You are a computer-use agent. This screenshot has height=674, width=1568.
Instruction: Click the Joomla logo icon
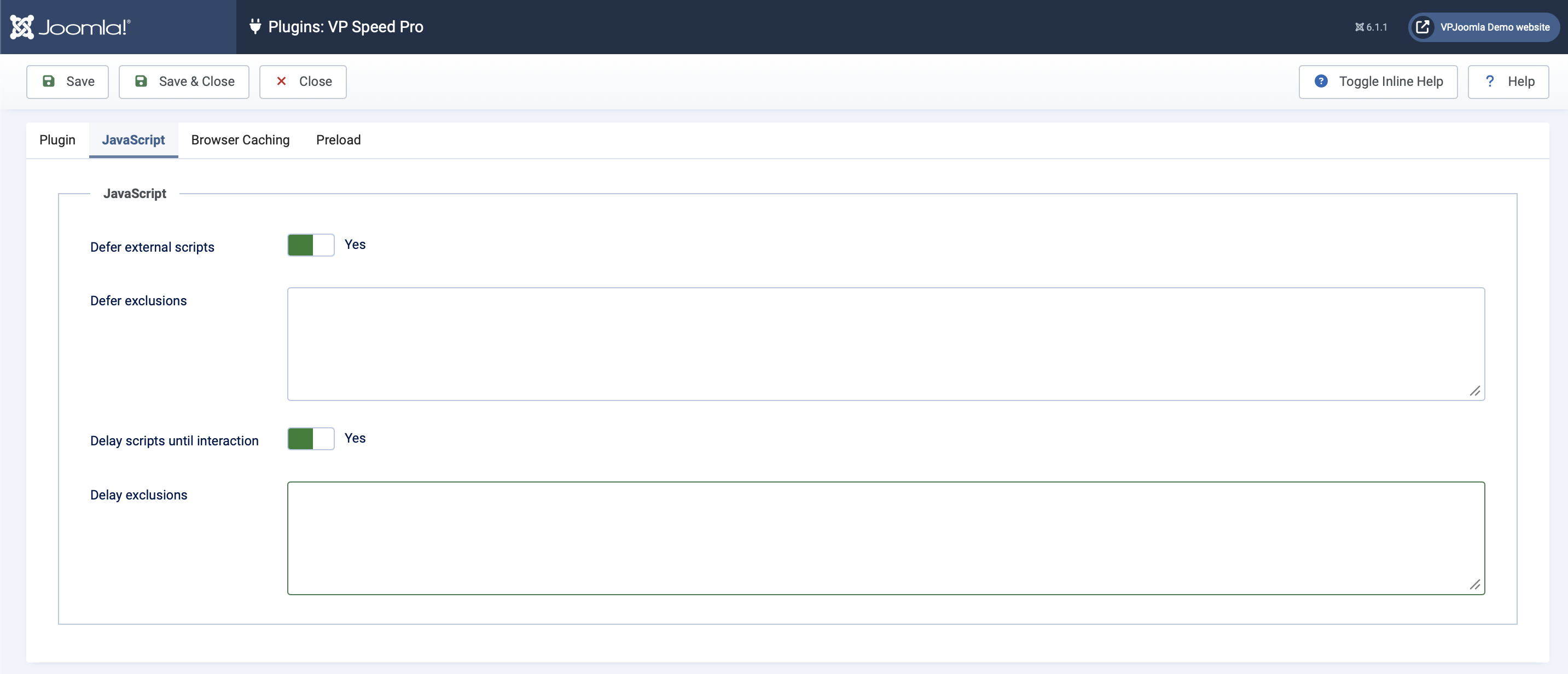click(22, 27)
